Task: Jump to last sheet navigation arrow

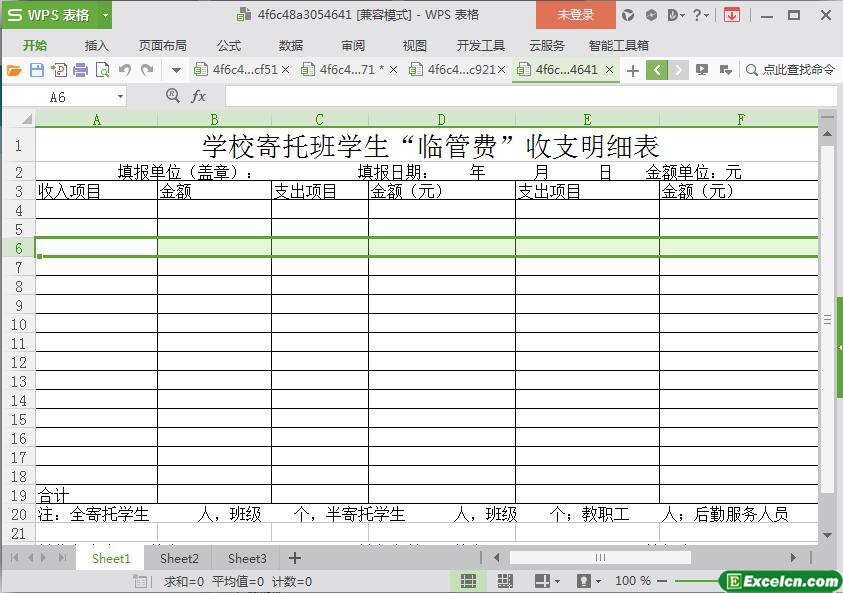Action: coord(63,558)
